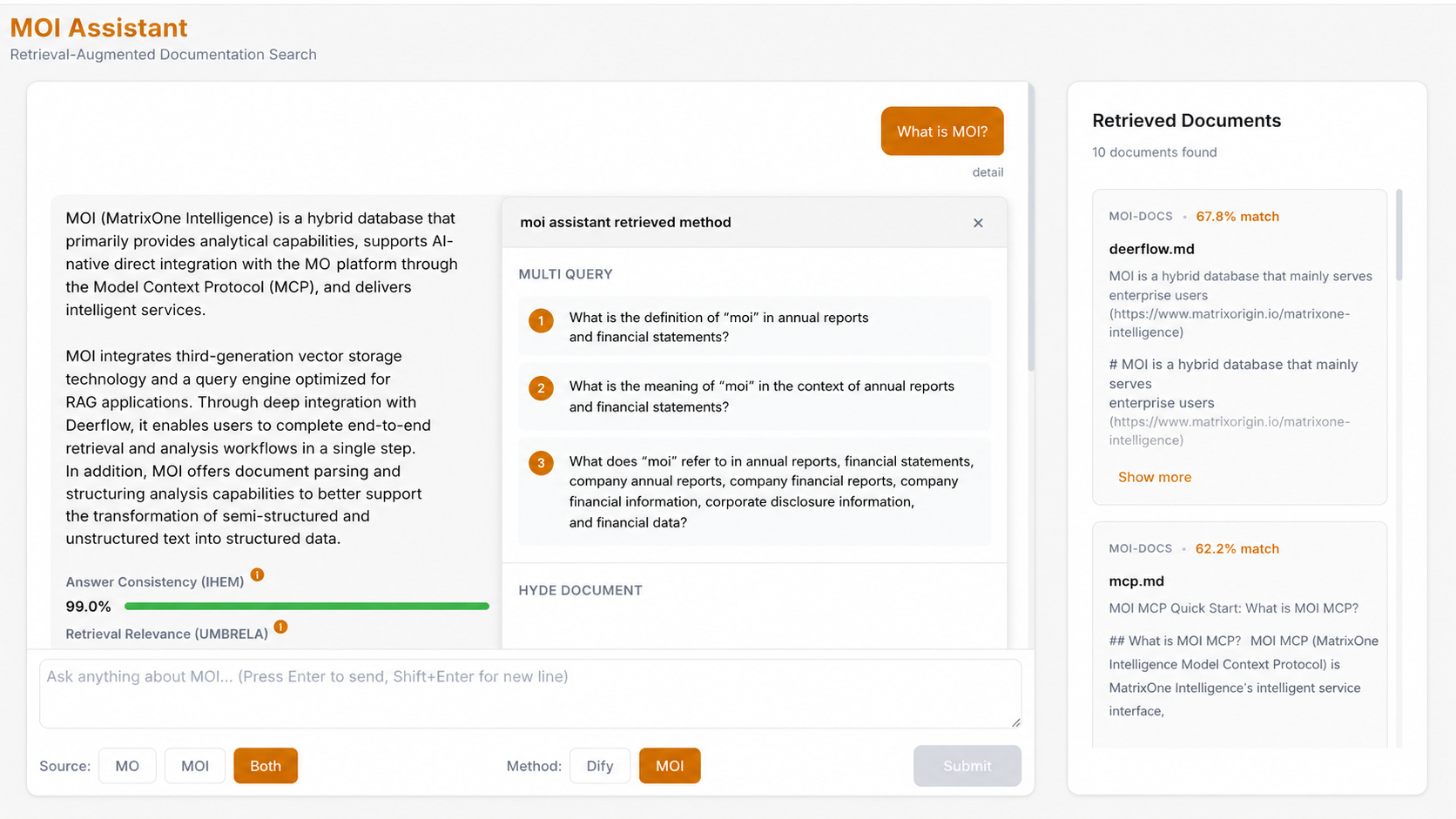Click the Submit button
The width and height of the screenshot is (1456, 819).
click(967, 766)
